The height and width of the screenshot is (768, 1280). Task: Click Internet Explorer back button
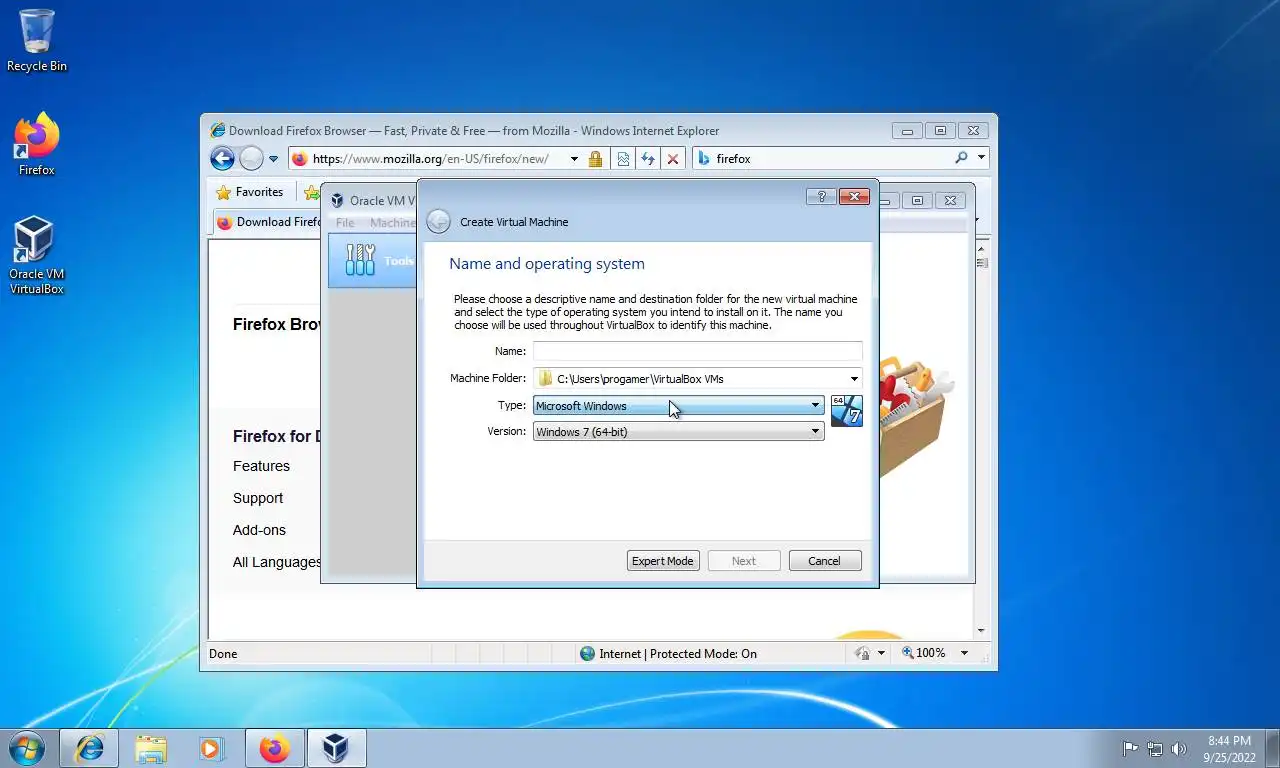point(222,158)
